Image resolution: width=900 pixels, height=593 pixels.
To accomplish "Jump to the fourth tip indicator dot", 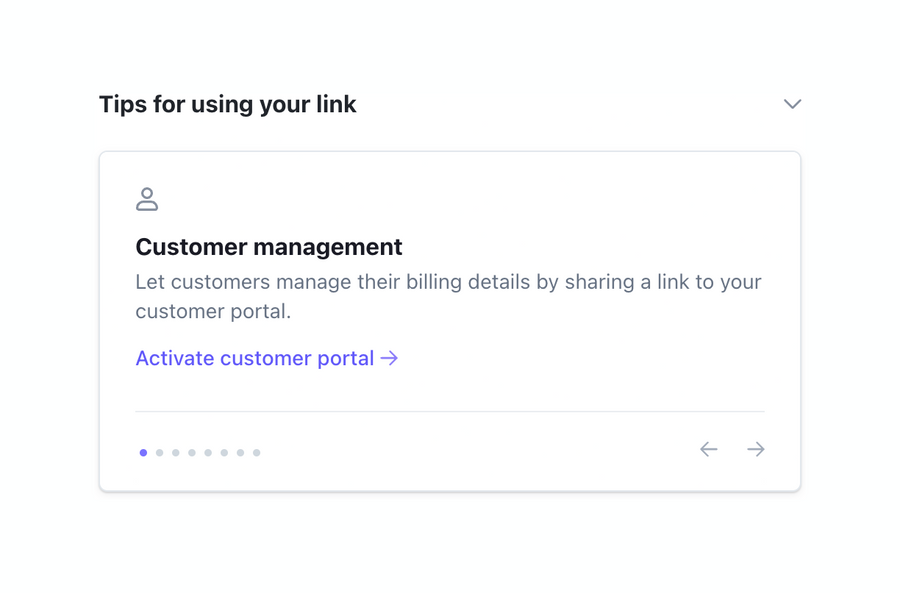I will pyautogui.click(x=191, y=452).
